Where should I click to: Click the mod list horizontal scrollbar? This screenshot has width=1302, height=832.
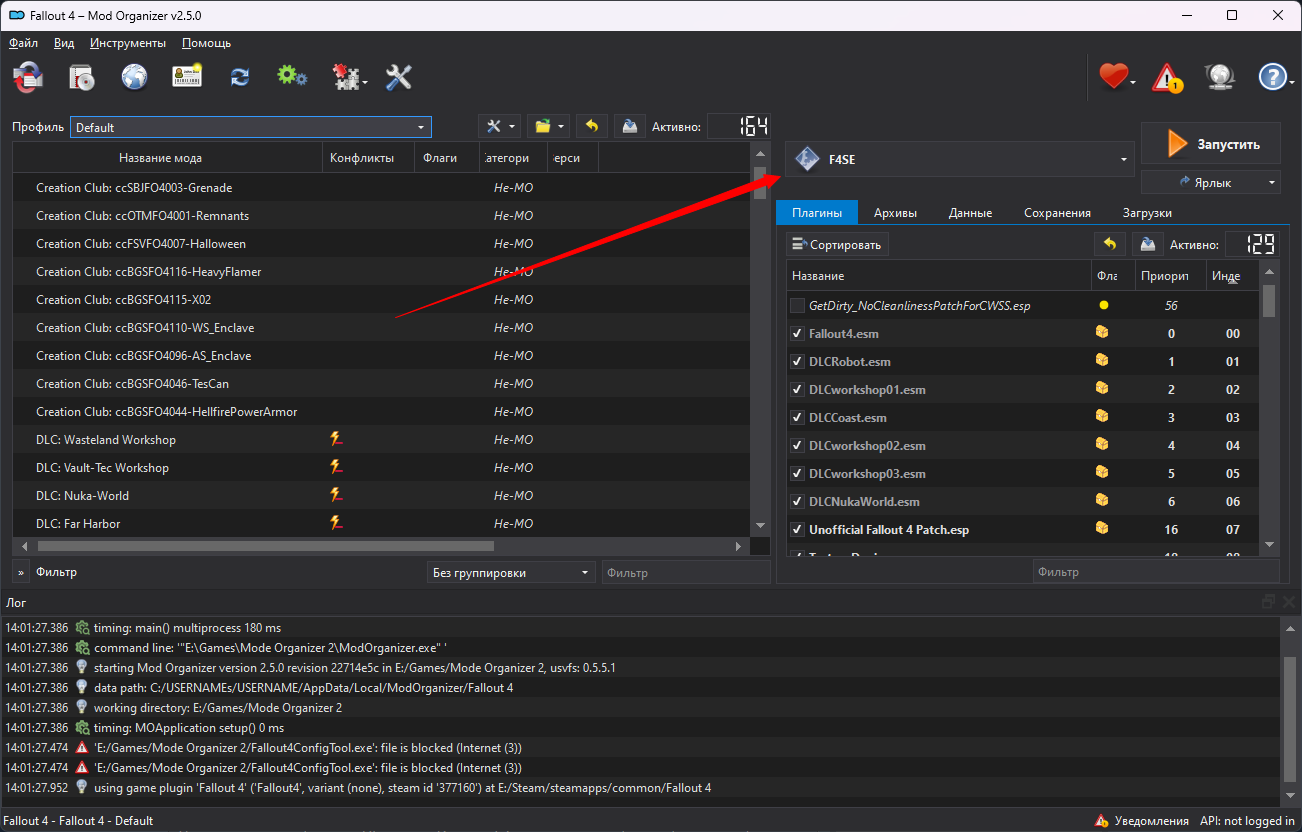point(265,546)
